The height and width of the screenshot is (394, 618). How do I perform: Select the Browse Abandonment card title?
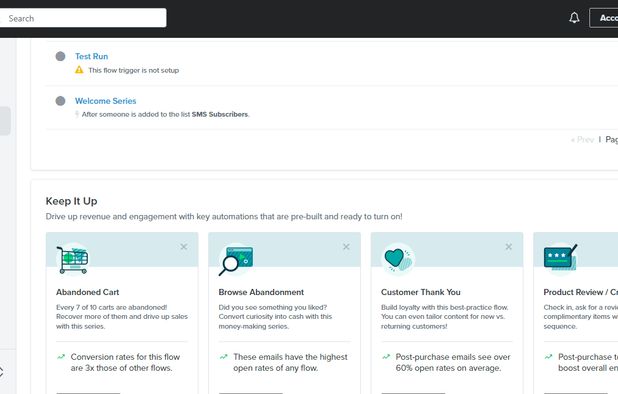(x=261, y=292)
